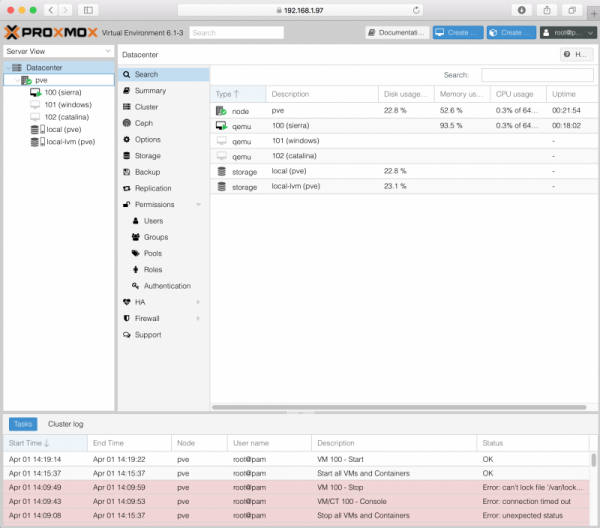This screenshot has height=528, width=600.
Task: Open the Support page
Action: pyautogui.click(x=148, y=335)
